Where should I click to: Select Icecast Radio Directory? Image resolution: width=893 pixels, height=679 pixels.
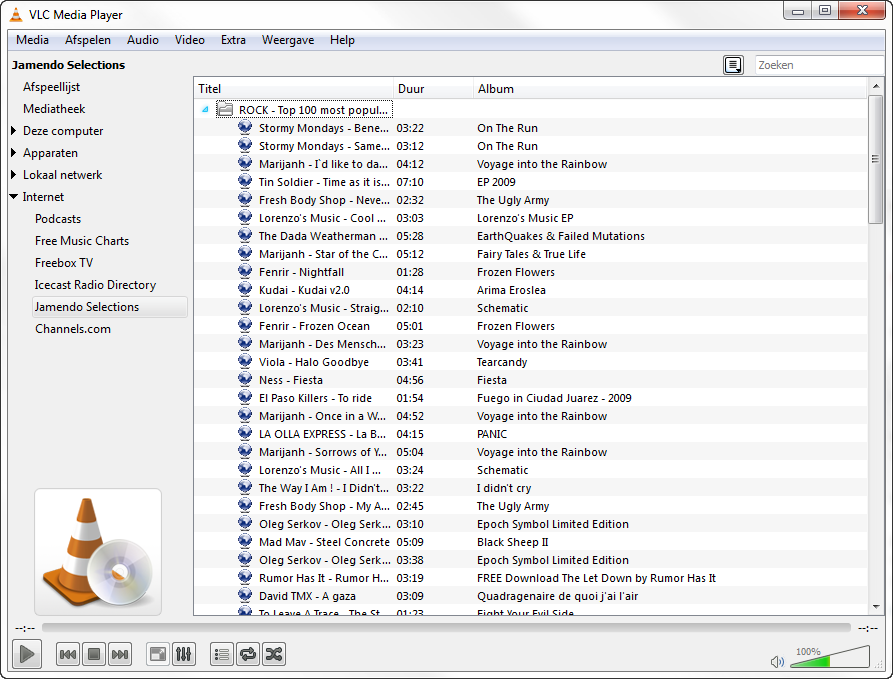tap(95, 285)
